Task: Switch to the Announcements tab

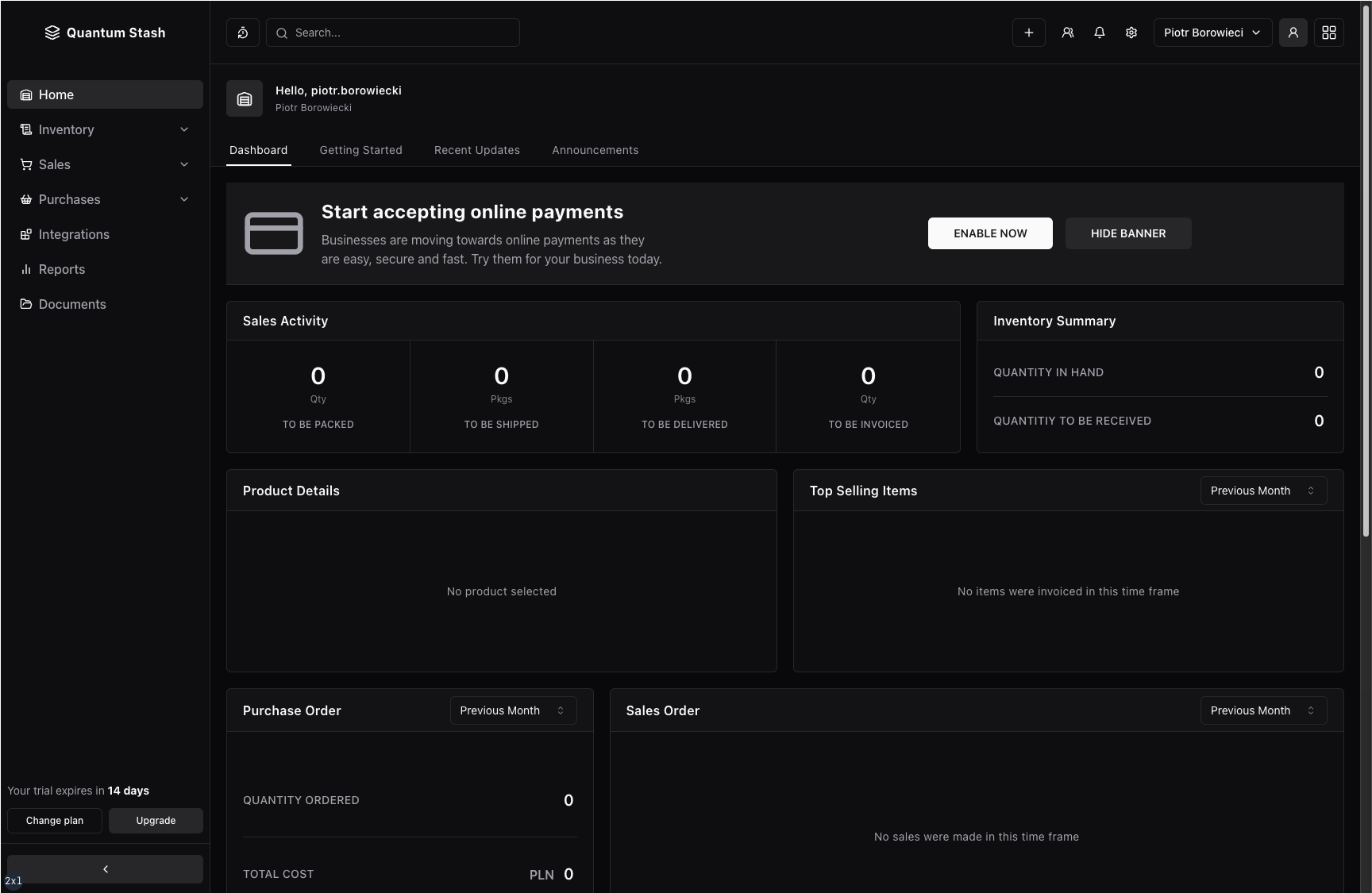Action: pos(595,150)
